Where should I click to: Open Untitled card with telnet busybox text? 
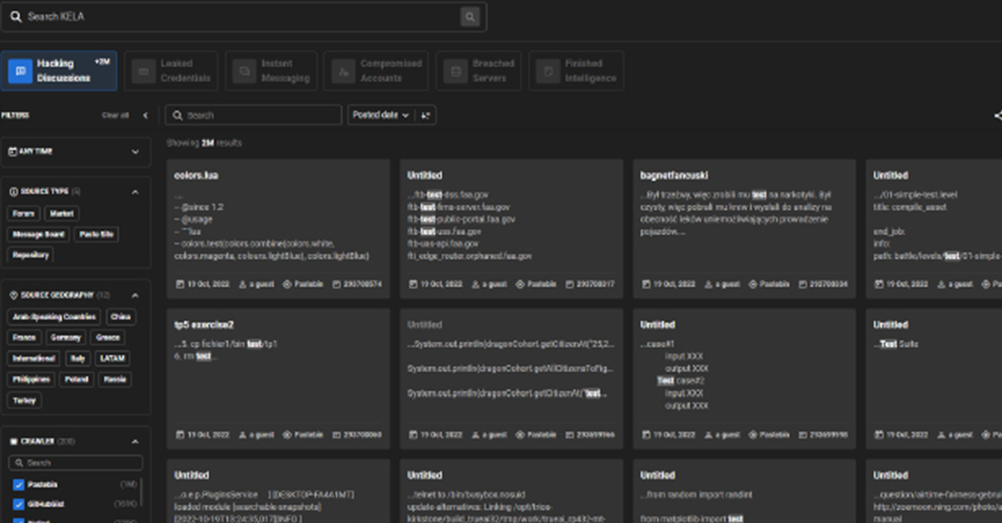pyautogui.click(x=511, y=491)
